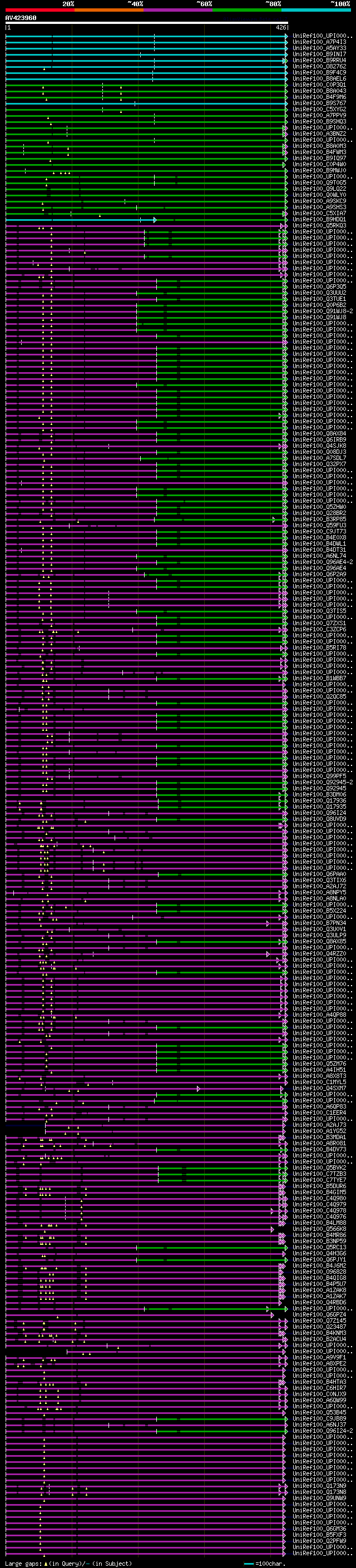The height and width of the screenshot is (1568, 356).
Task: Open hit UniRef100_B9INI7
Action: pos(319,54)
